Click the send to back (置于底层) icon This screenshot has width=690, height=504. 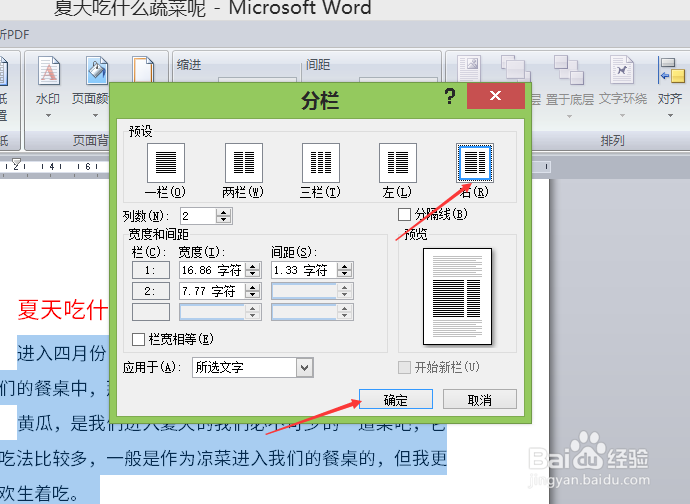tap(569, 70)
